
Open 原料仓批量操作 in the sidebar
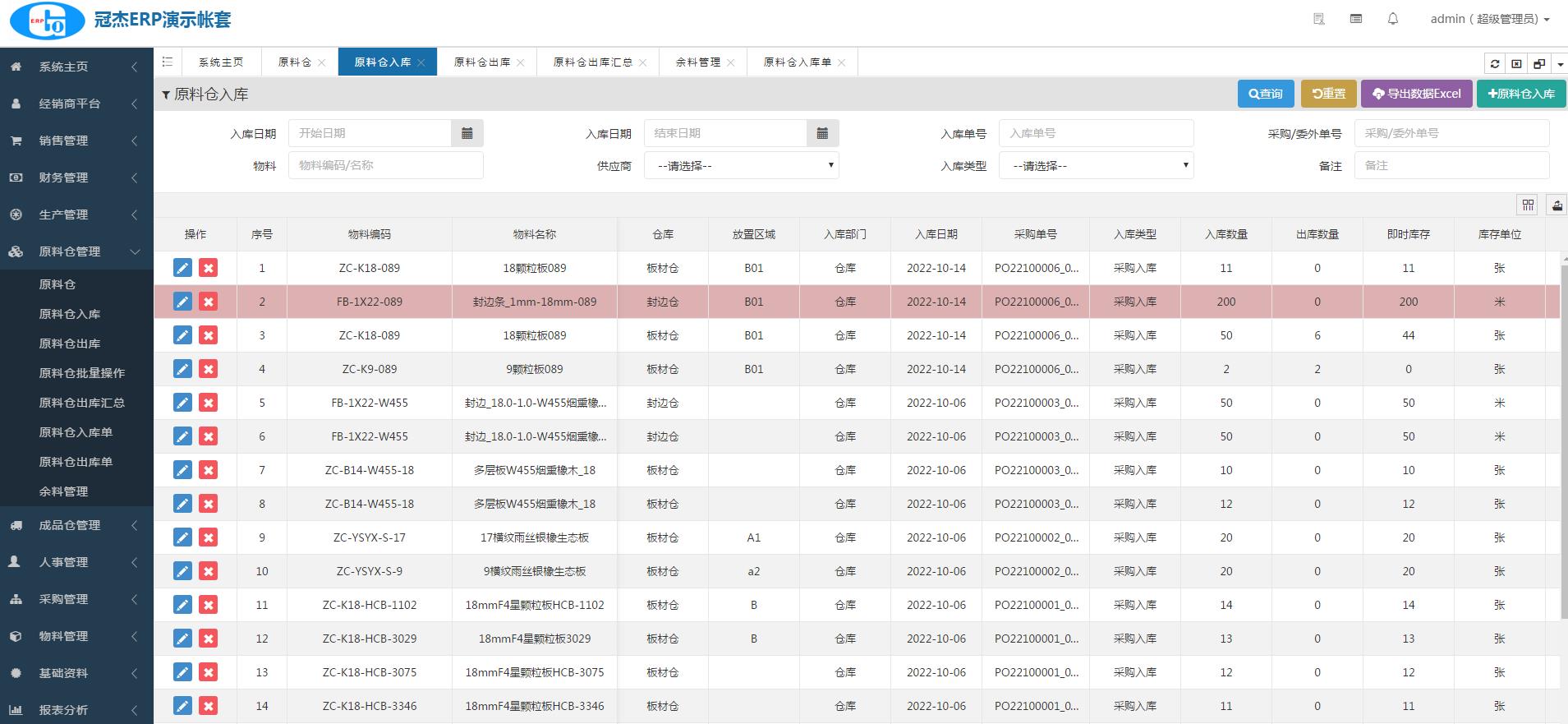click(82, 373)
